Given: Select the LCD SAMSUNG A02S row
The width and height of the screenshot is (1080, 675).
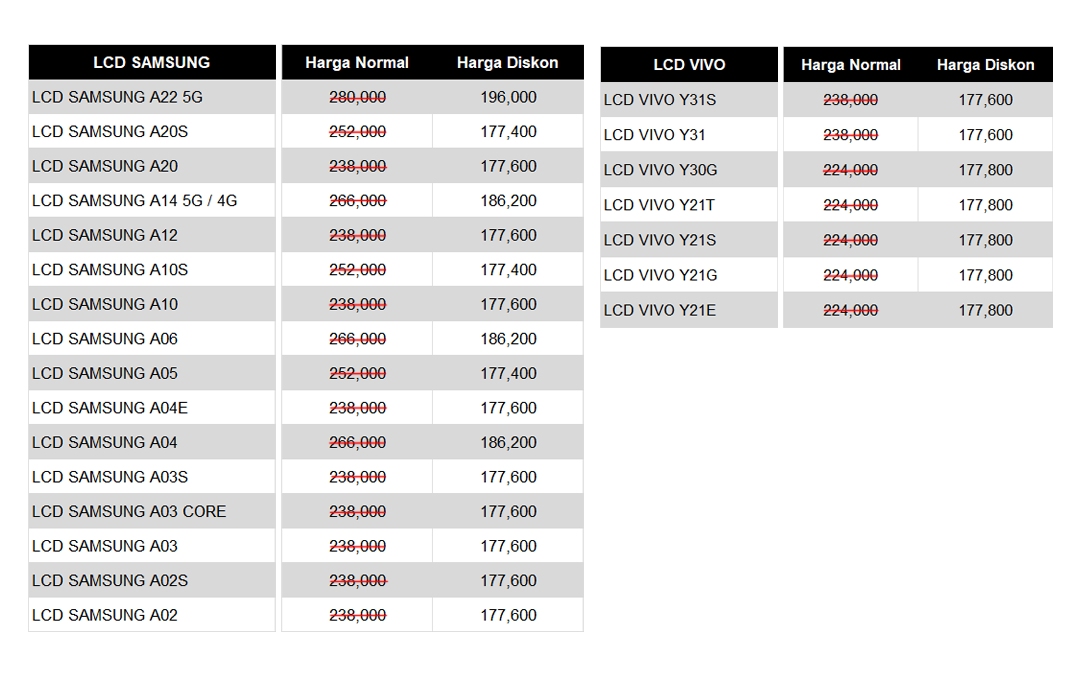Looking at the screenshot, I should 110,581.
